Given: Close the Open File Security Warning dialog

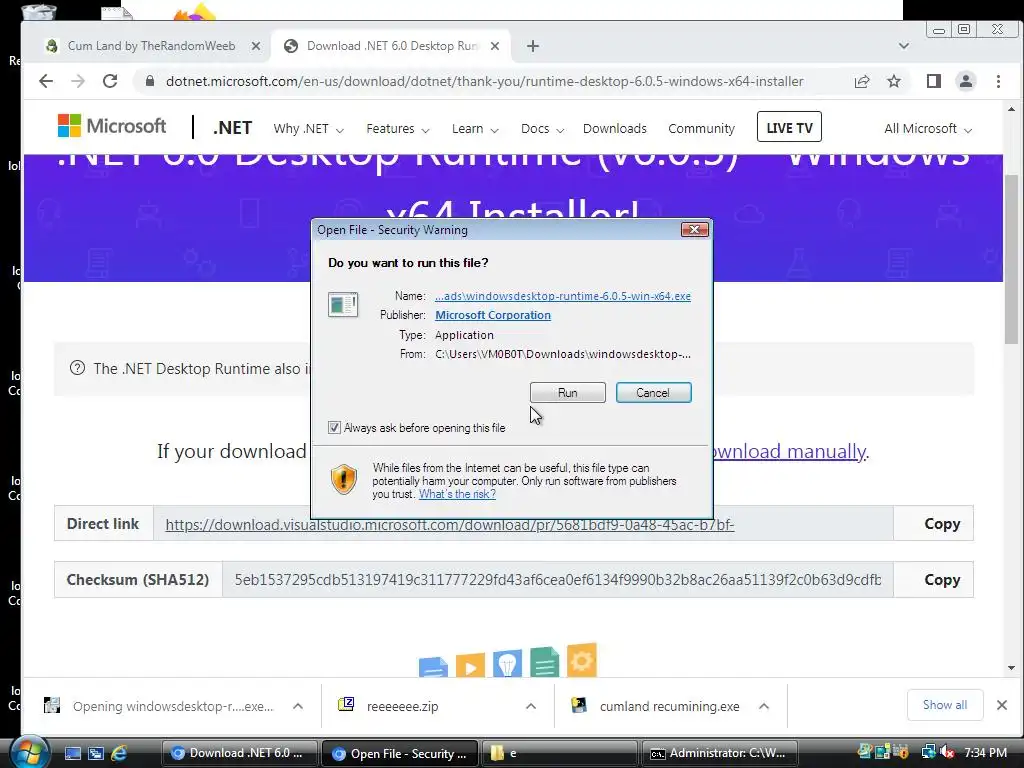Looking at the screenshot, I should (694, 229).
